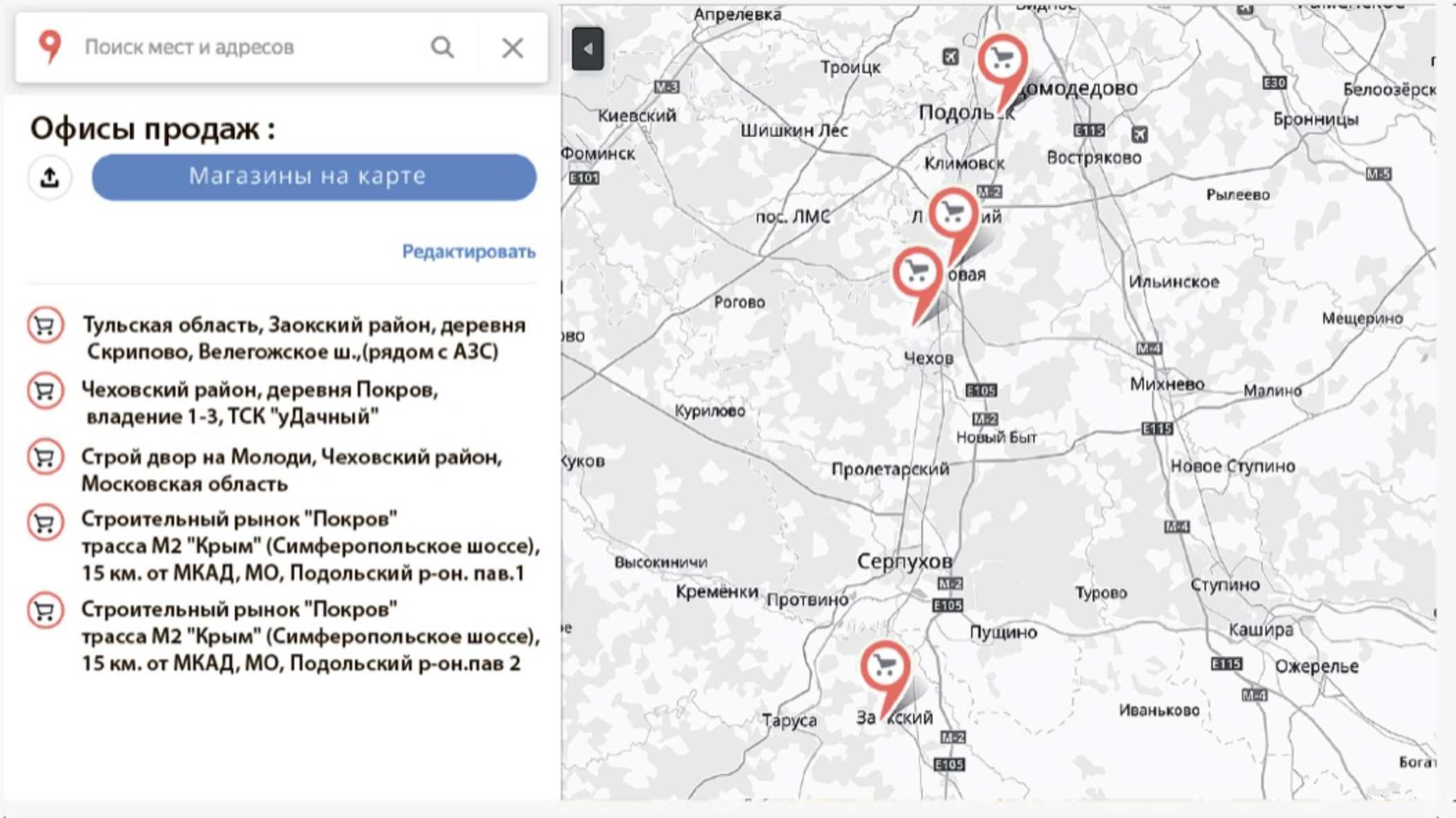Click the 'Ильинское' label on map
Viewport: 1456px width, 818px height.
tap(1174, 282)
